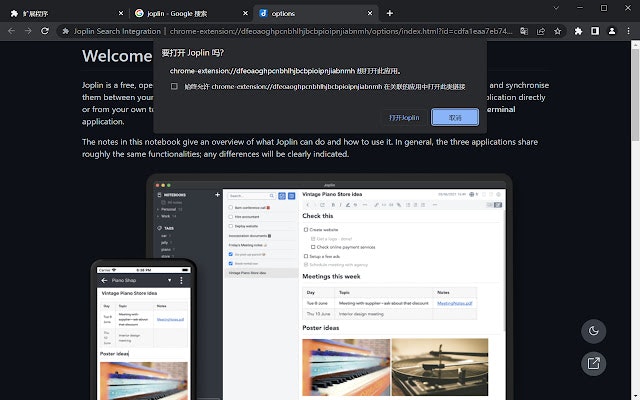
Task: Minimize the browser window
Action: 580,8
